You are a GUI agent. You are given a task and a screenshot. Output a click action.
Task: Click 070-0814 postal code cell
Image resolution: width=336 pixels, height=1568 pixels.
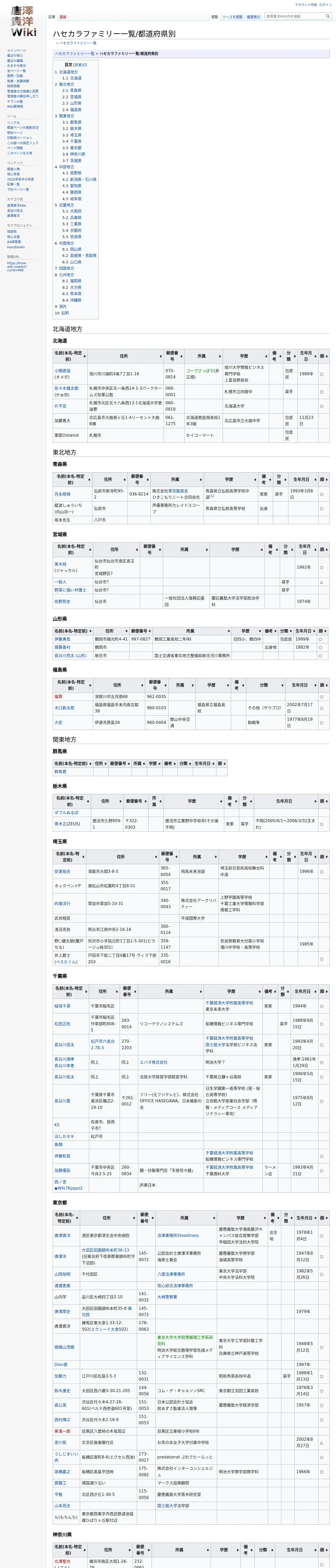(173, 374)
